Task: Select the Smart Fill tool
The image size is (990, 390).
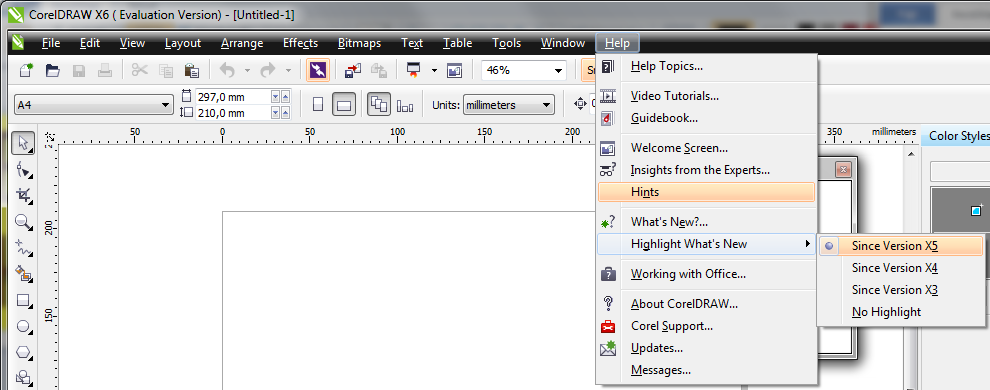Action: click(23, 274)
